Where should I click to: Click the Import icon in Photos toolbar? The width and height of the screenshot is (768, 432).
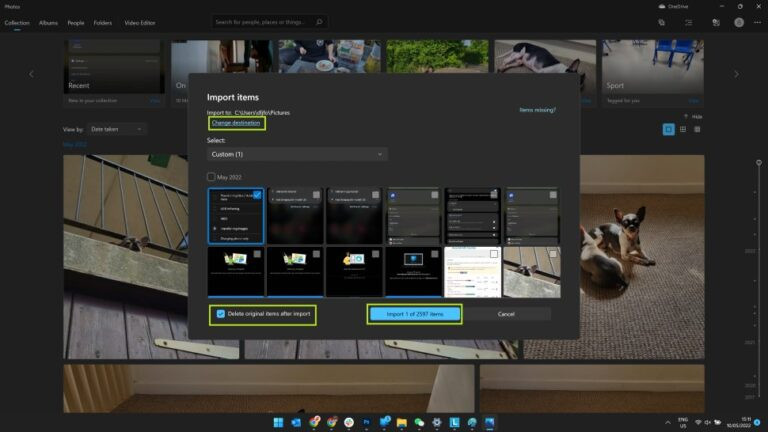click(716, 23)
